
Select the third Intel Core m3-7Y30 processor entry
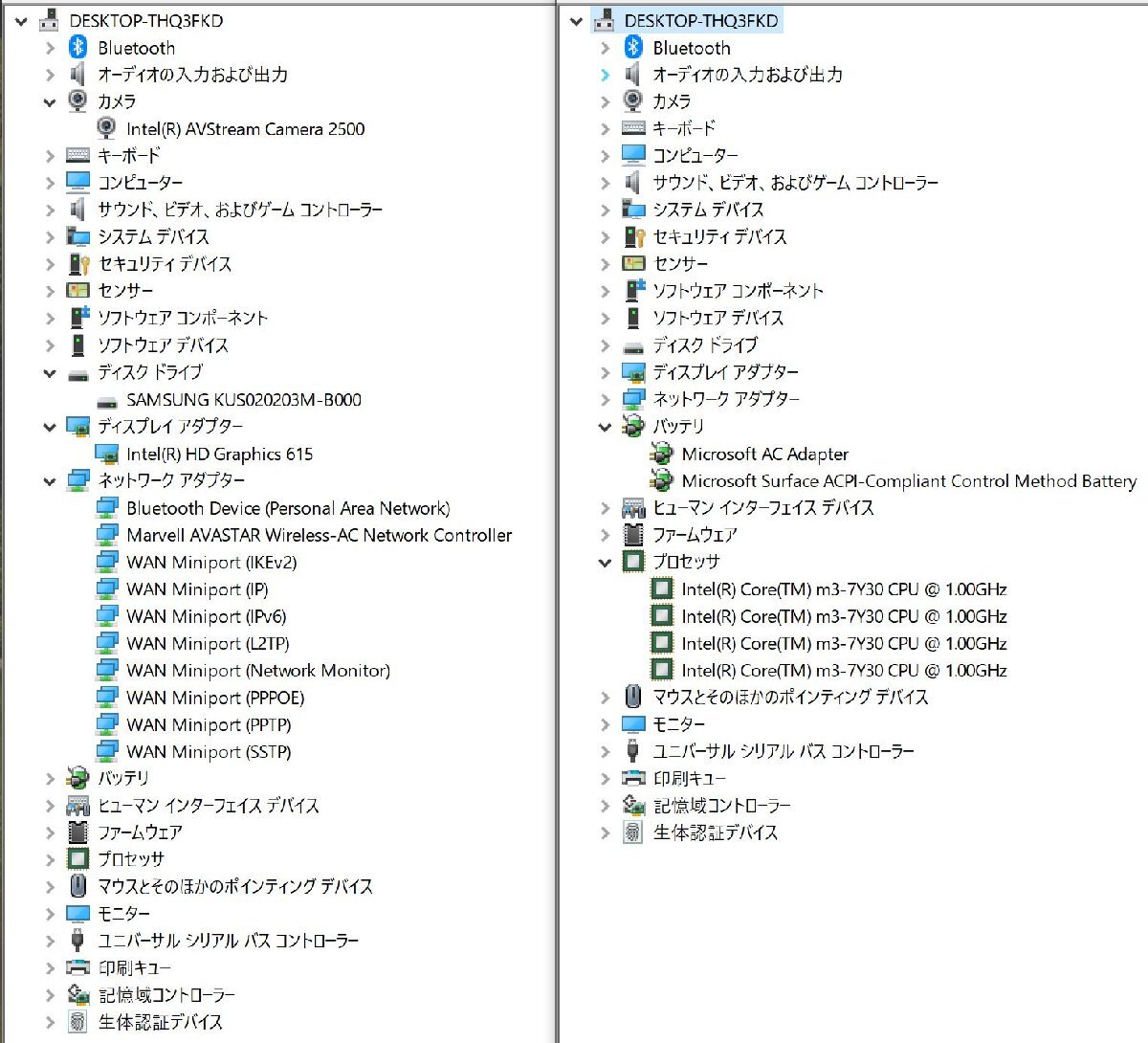(x=844, y=643)
